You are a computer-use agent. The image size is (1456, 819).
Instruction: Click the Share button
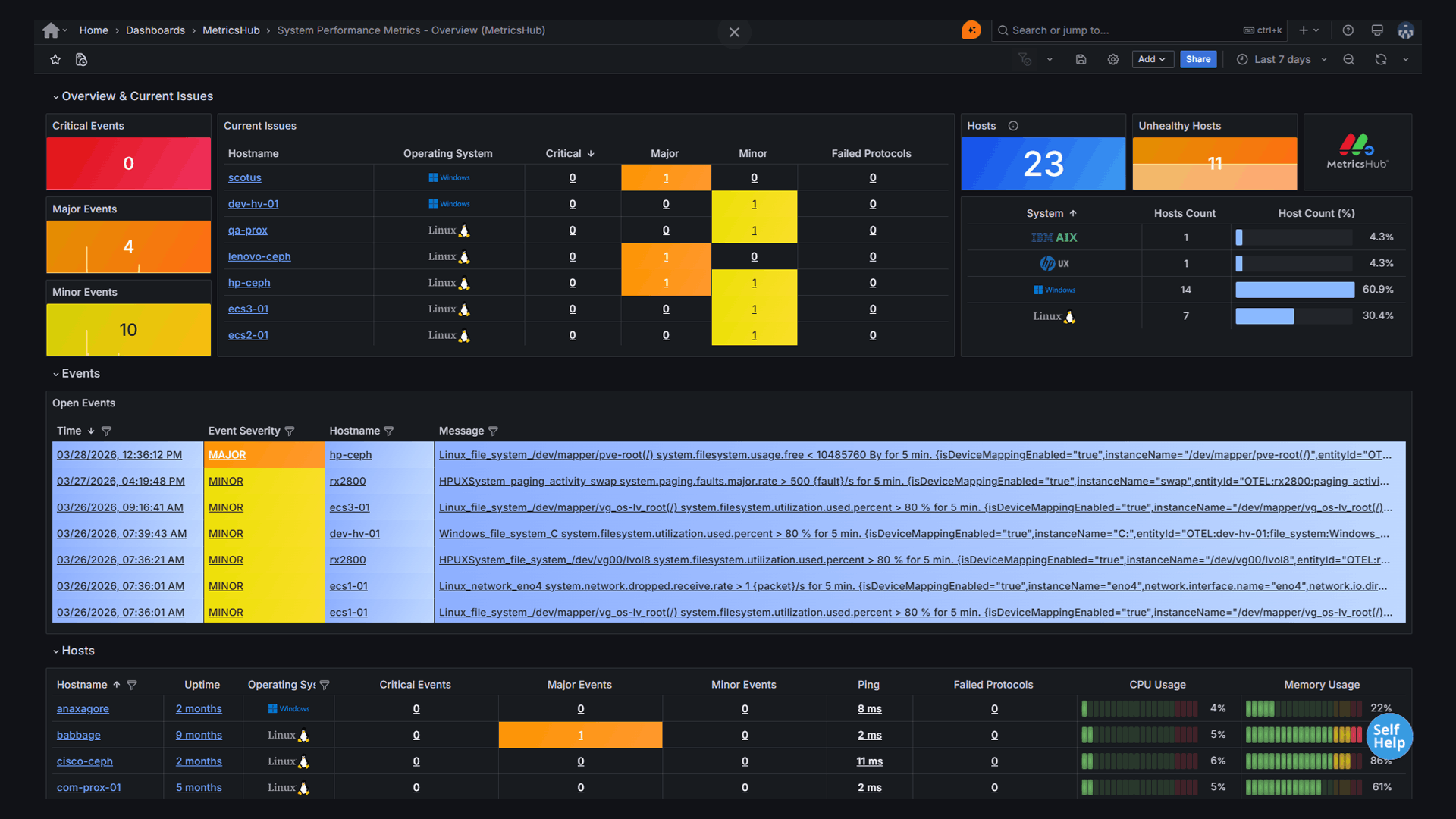tap(1198, 59)
